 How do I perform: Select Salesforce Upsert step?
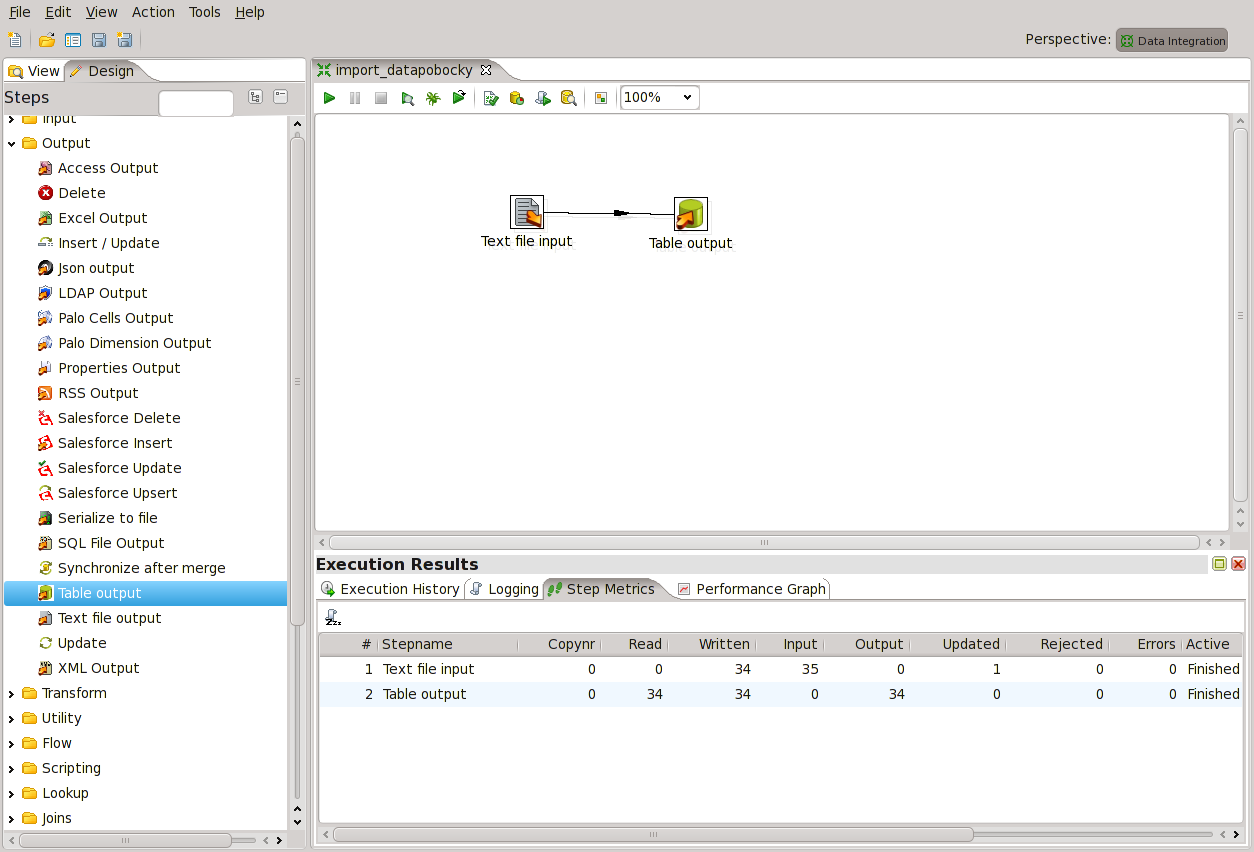[107, 493]
